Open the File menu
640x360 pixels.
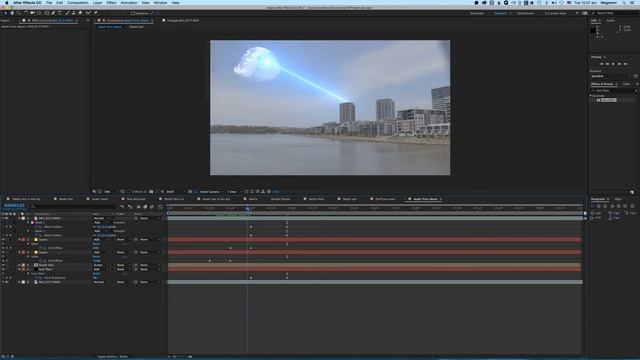pos(49,2)
